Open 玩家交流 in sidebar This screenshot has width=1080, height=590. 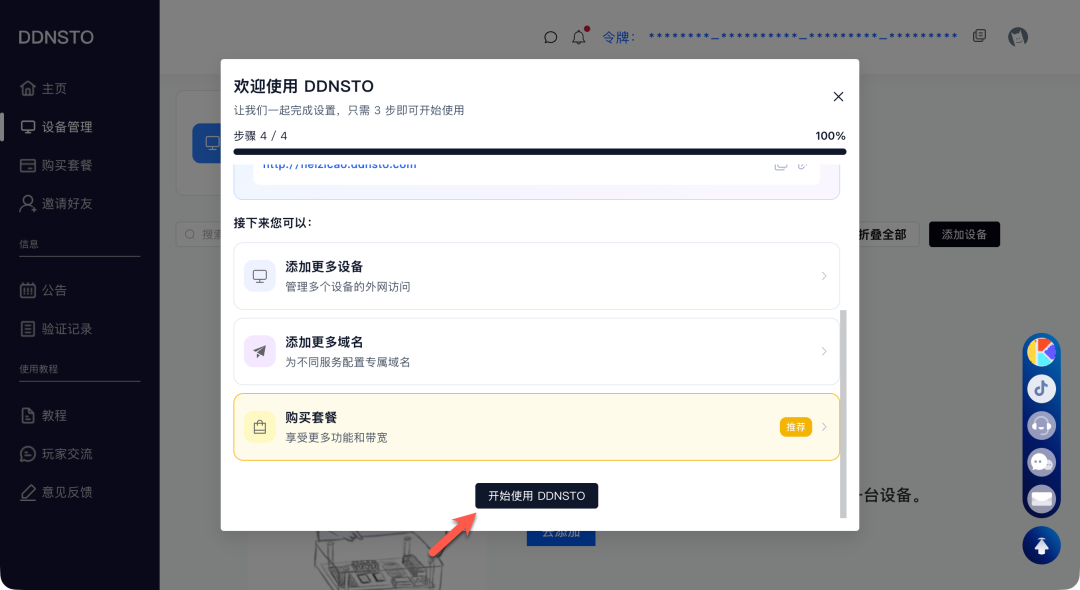coord(67,454)
